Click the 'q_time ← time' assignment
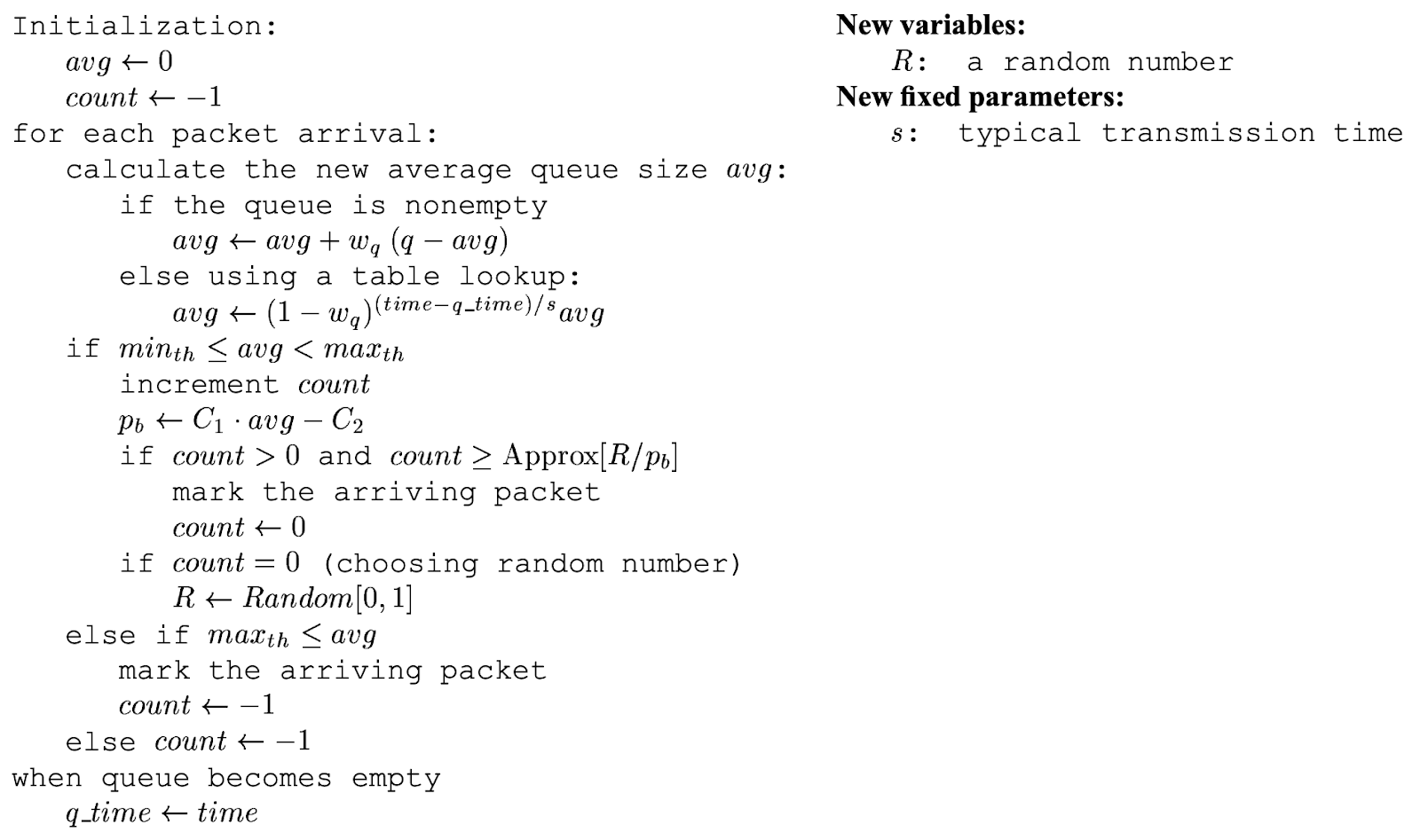The height and width of the screenshot is (840, 1420). tap(162, 813)
